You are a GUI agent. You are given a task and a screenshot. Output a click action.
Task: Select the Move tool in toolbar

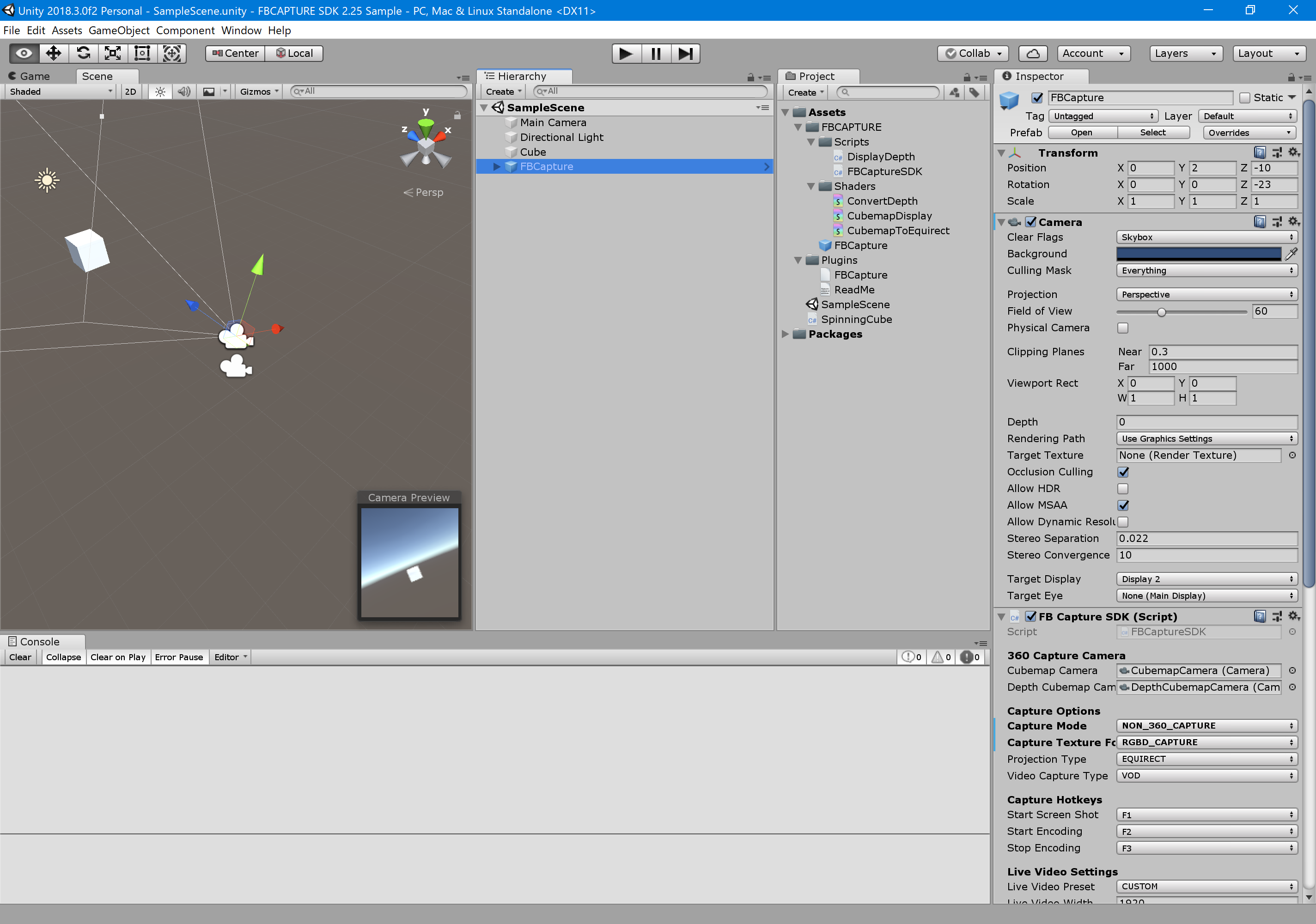53,53
